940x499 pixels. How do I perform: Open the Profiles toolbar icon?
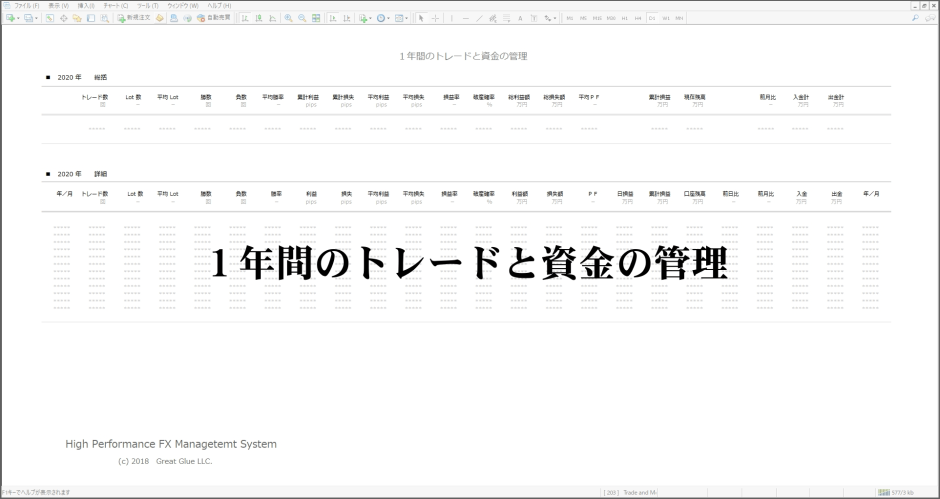[28, 18]
